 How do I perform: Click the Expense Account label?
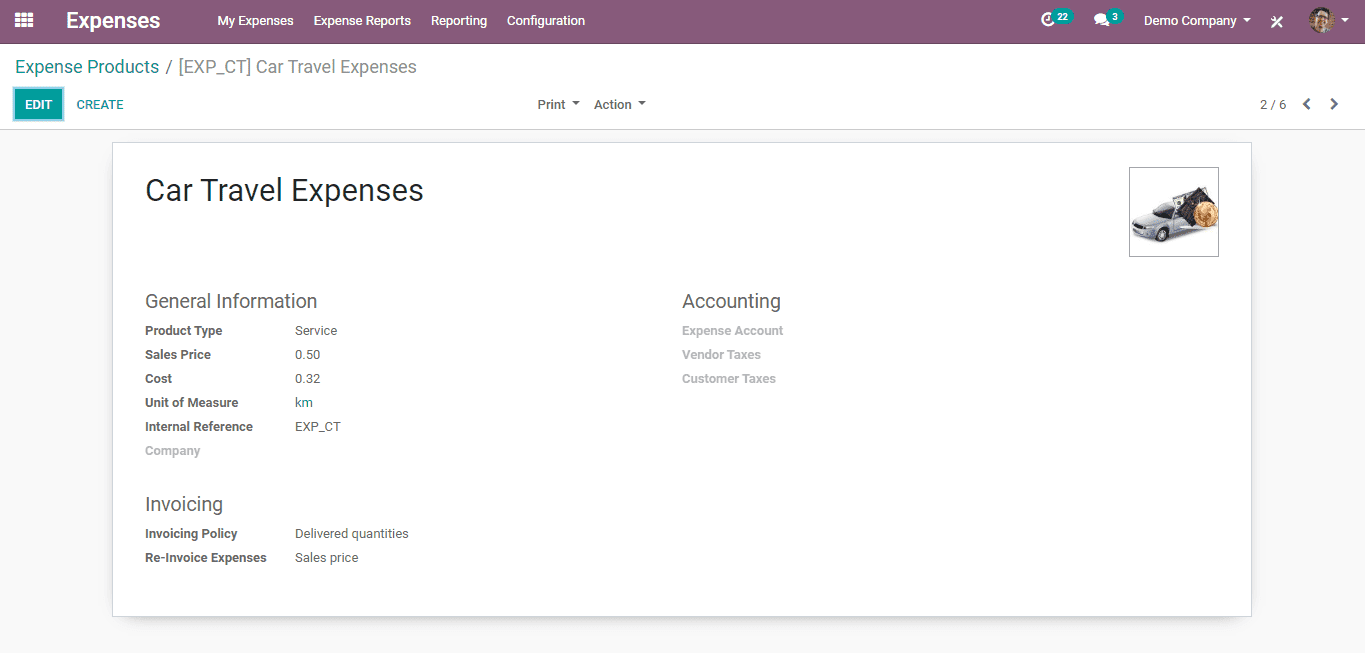pos(733,331)
